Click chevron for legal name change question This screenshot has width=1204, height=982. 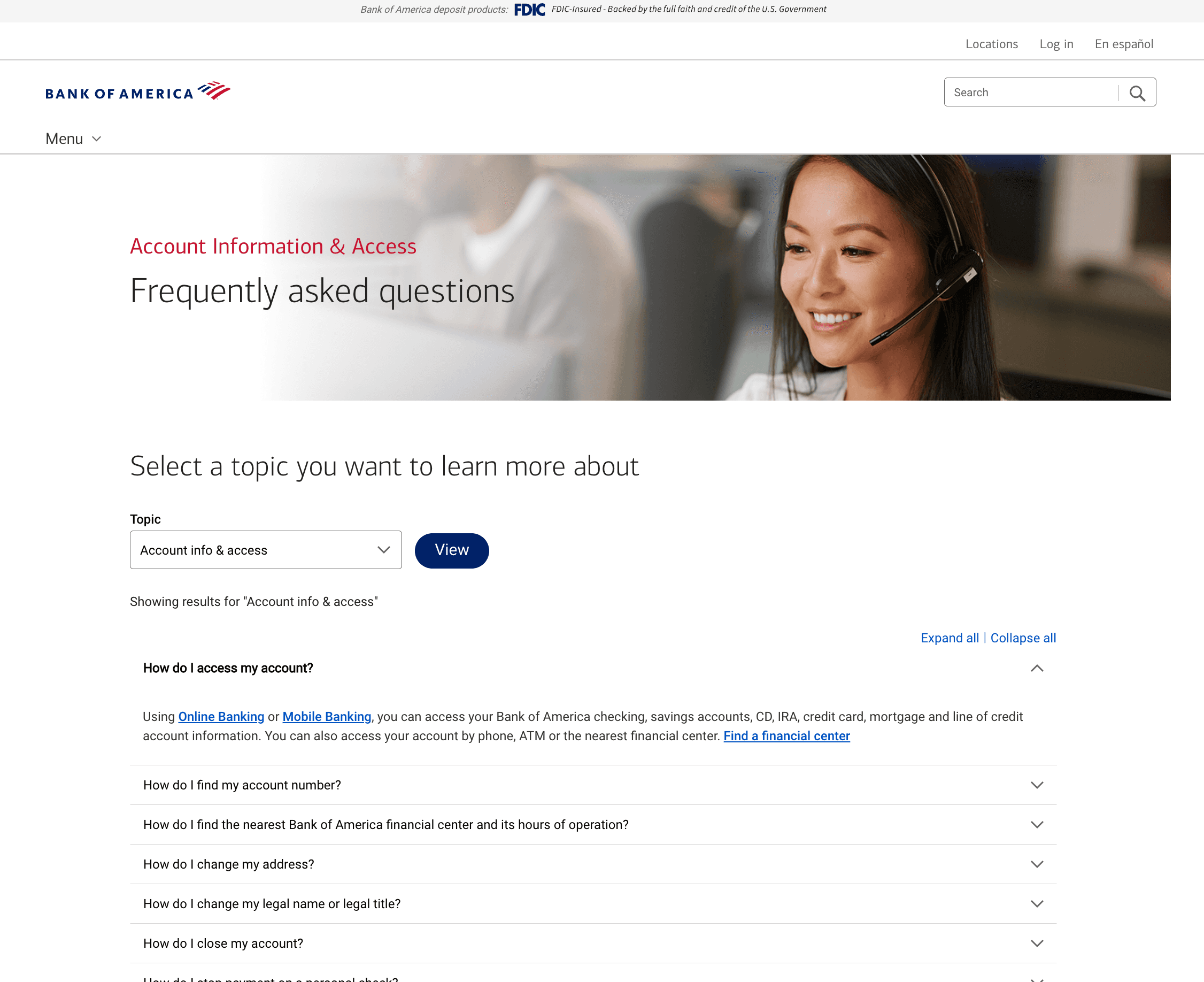click(x=1037, y=903)
